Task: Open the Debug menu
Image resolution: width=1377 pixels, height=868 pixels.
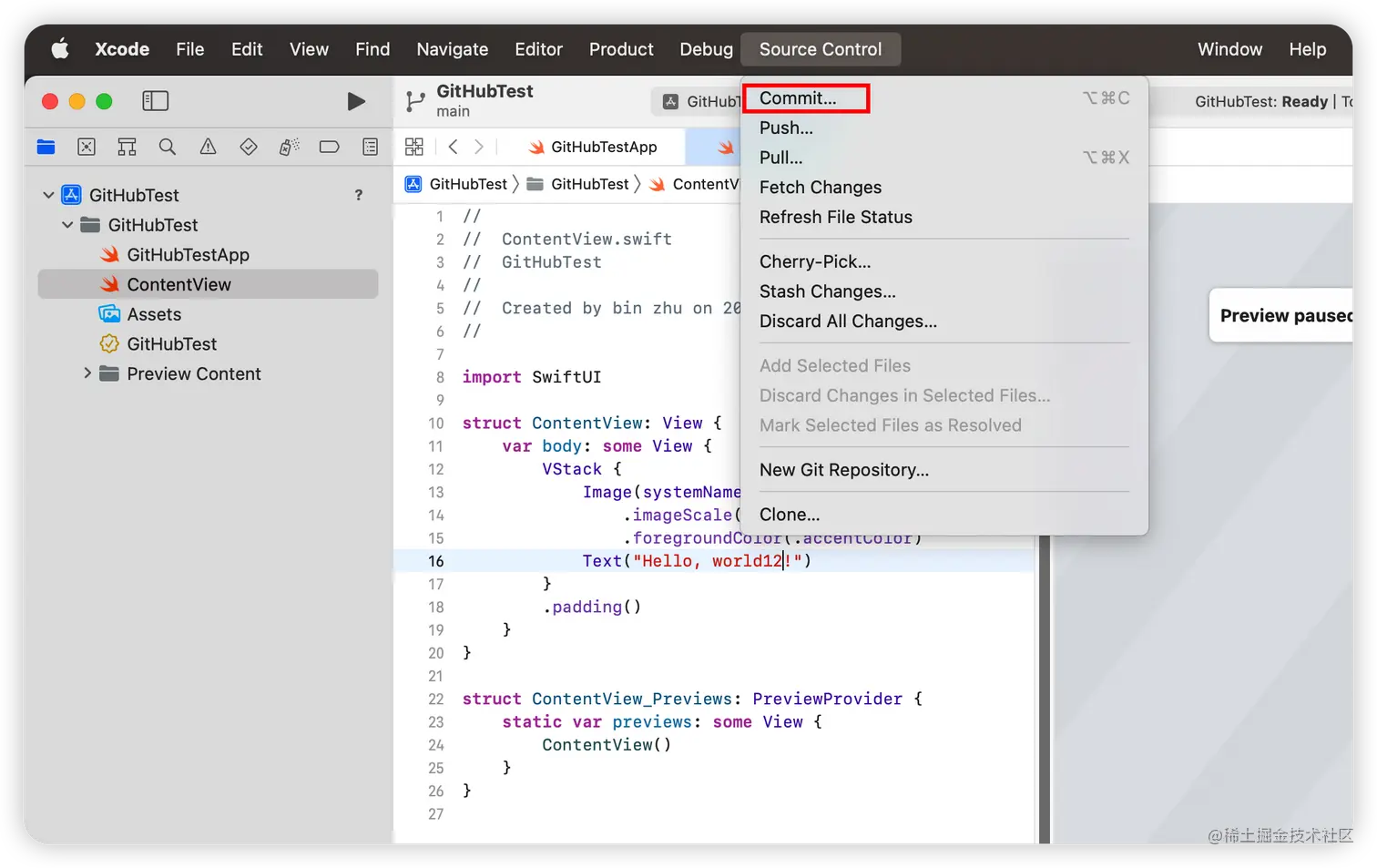Action: coord(706,49)
